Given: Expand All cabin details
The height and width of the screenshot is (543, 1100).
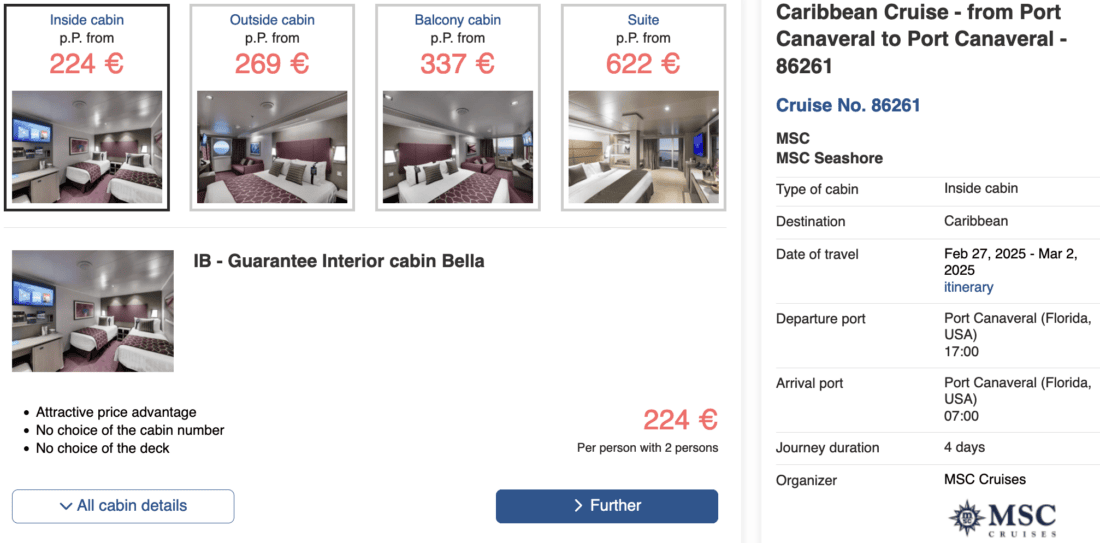Looking at the screenshot, I should coord(123,506).
